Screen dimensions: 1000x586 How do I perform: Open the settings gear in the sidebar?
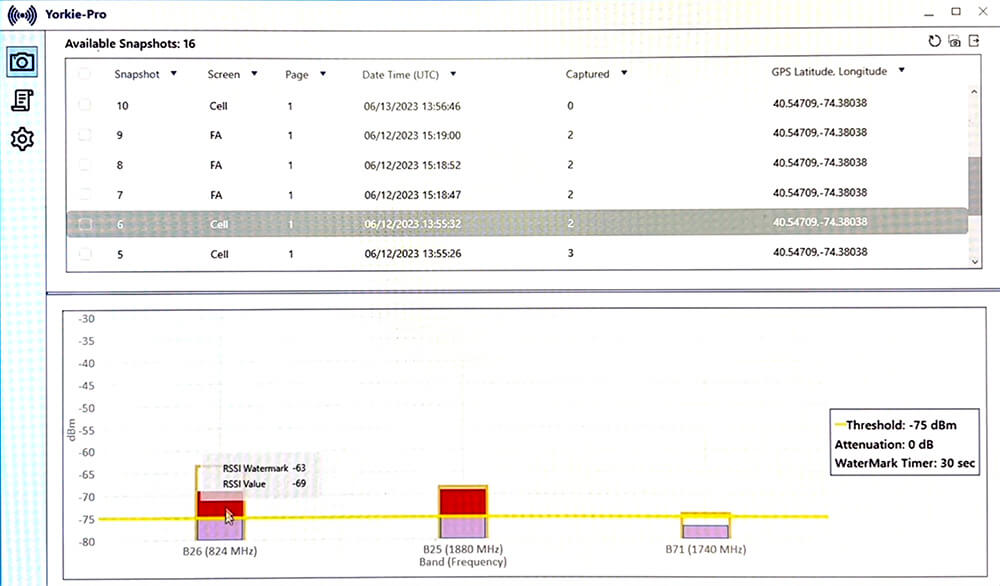tap(22, 139)
